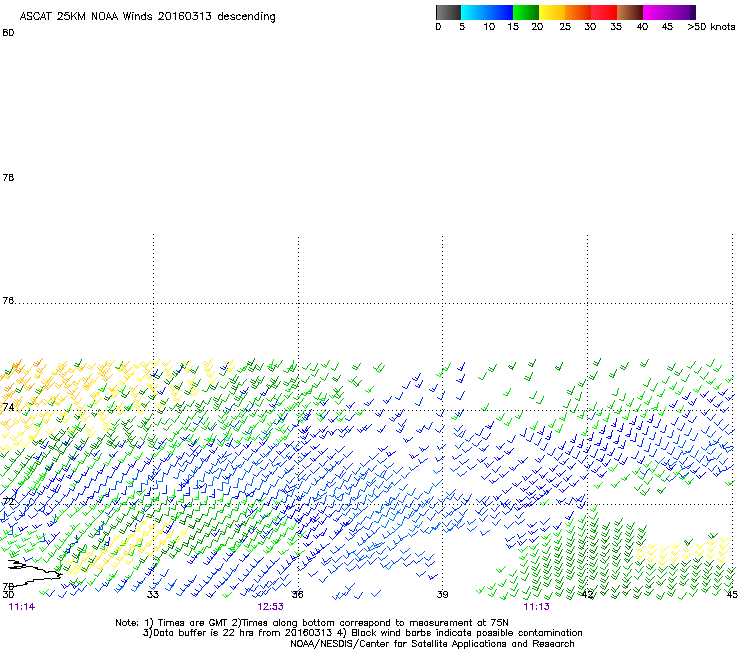
Task: Click the '0' label under the color scale
Action: [x=438, y=27]
